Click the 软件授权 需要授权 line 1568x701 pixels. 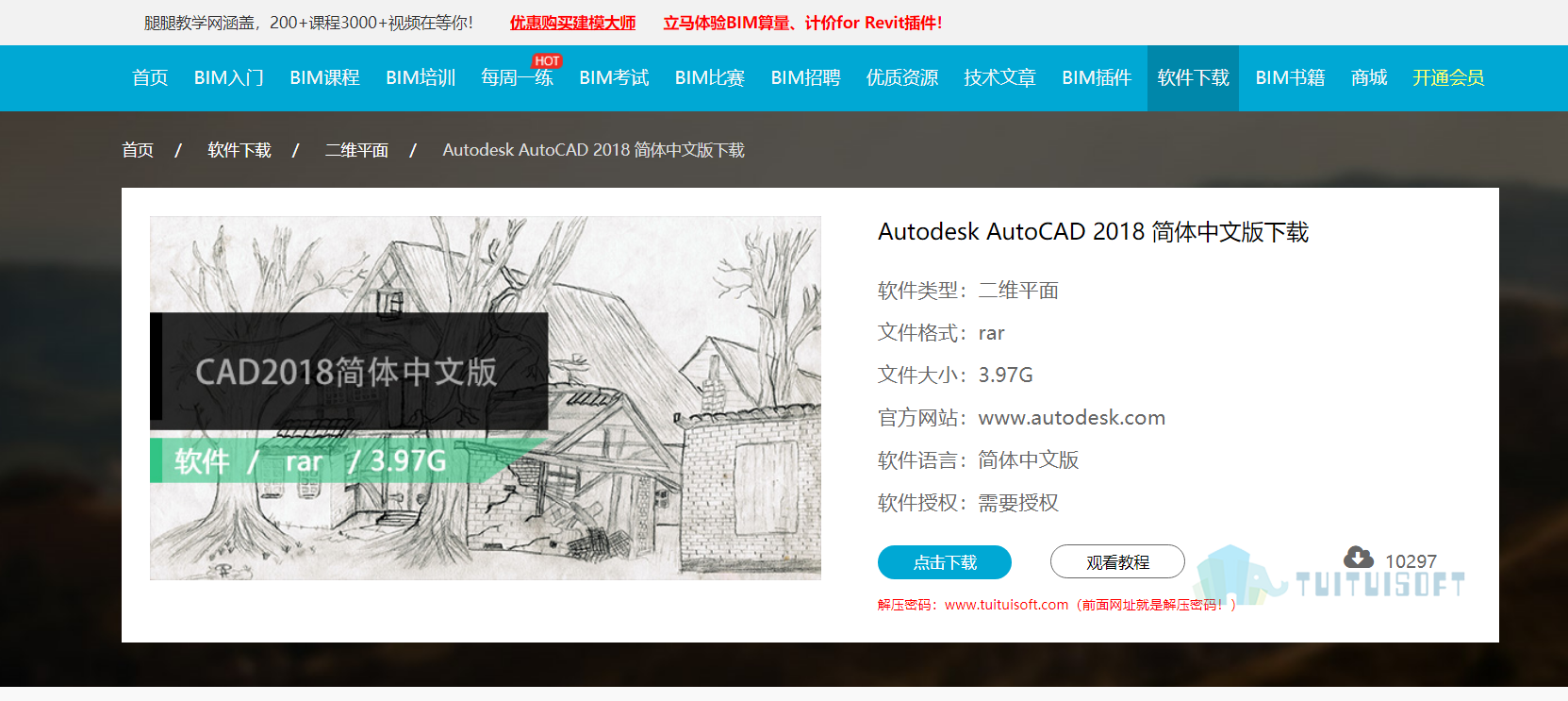[968, 503]
